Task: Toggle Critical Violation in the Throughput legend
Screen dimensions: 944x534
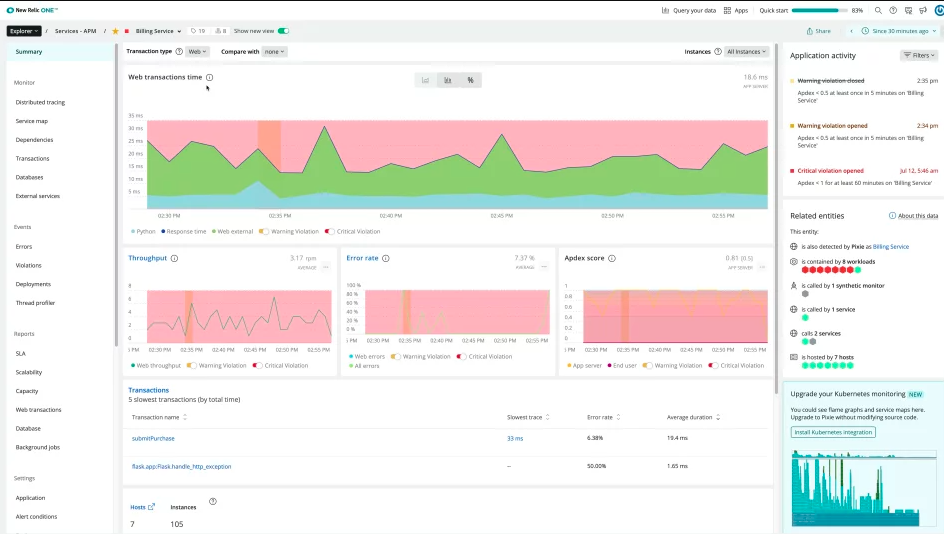Action: 259,365
